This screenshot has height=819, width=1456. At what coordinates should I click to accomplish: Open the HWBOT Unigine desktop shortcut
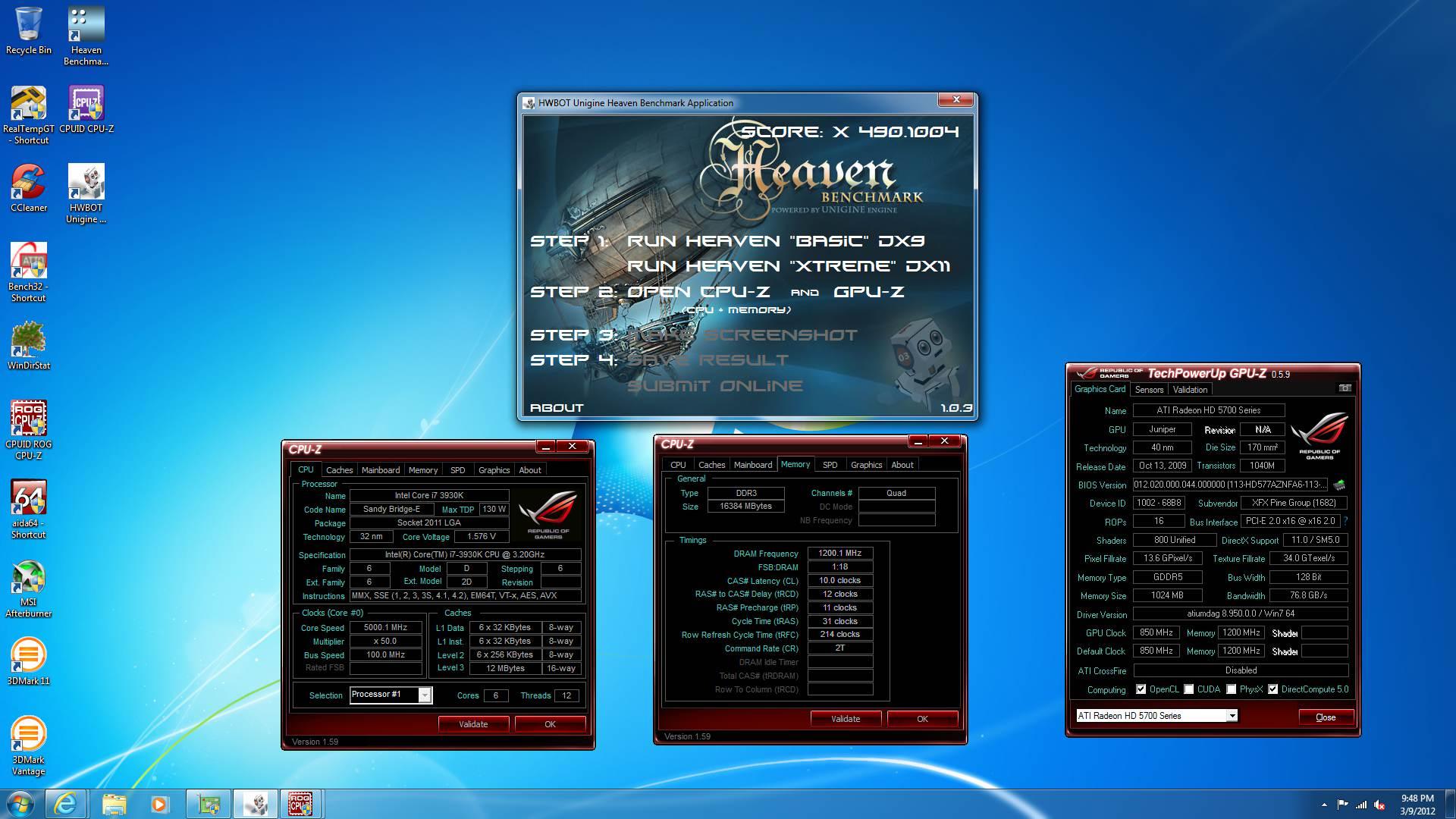[x=86, y=194]
